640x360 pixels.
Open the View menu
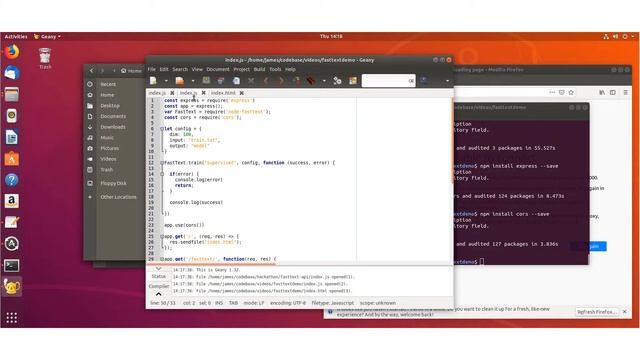197,69
